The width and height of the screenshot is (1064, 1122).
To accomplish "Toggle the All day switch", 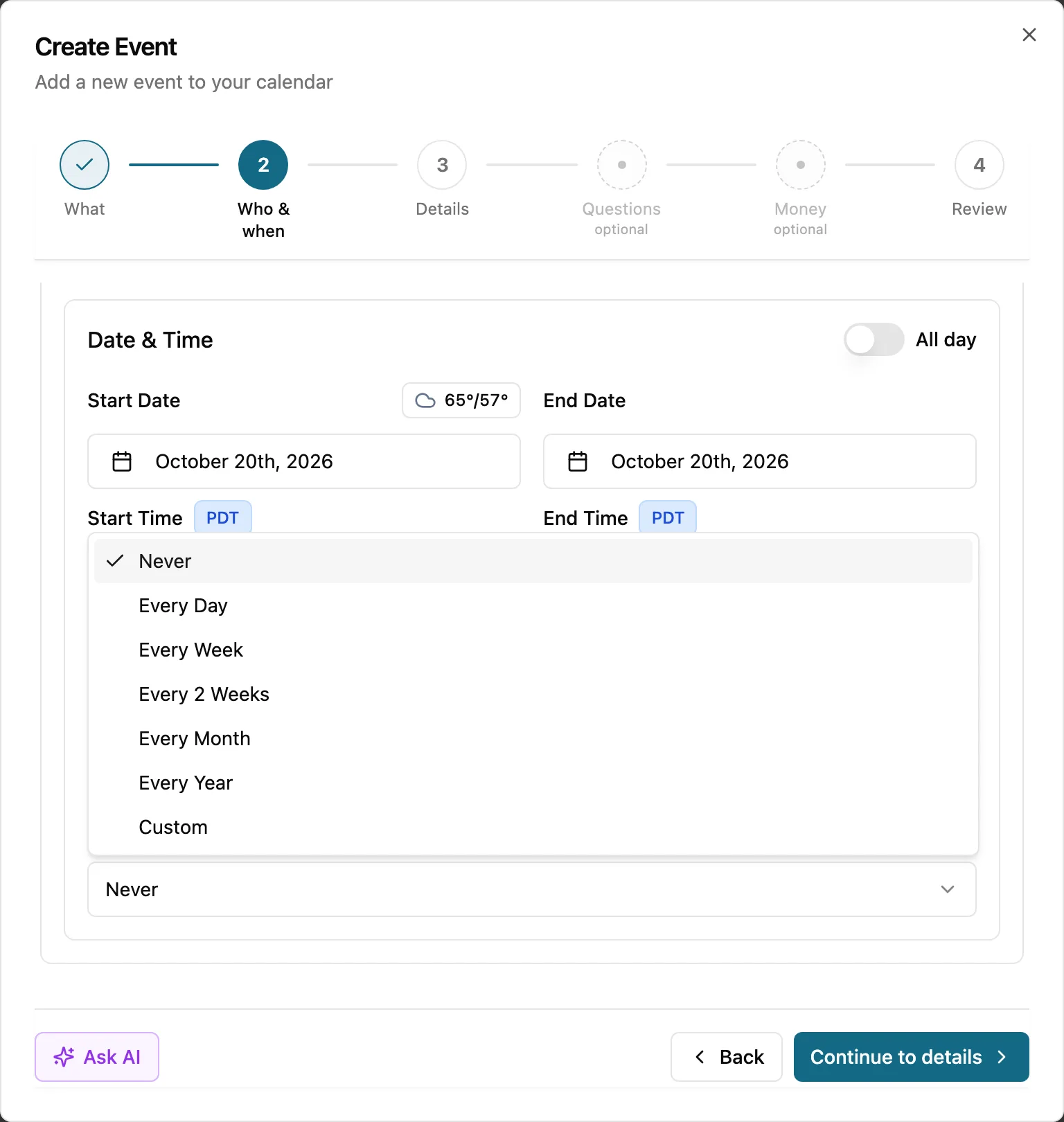I will [874, 340].
